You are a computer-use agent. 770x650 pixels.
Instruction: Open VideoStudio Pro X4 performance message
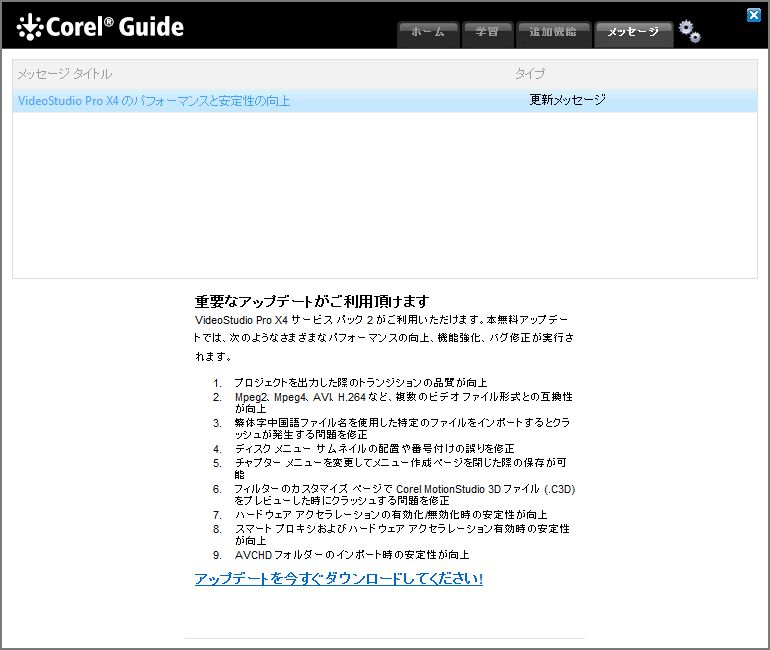(x=154, y=101)
